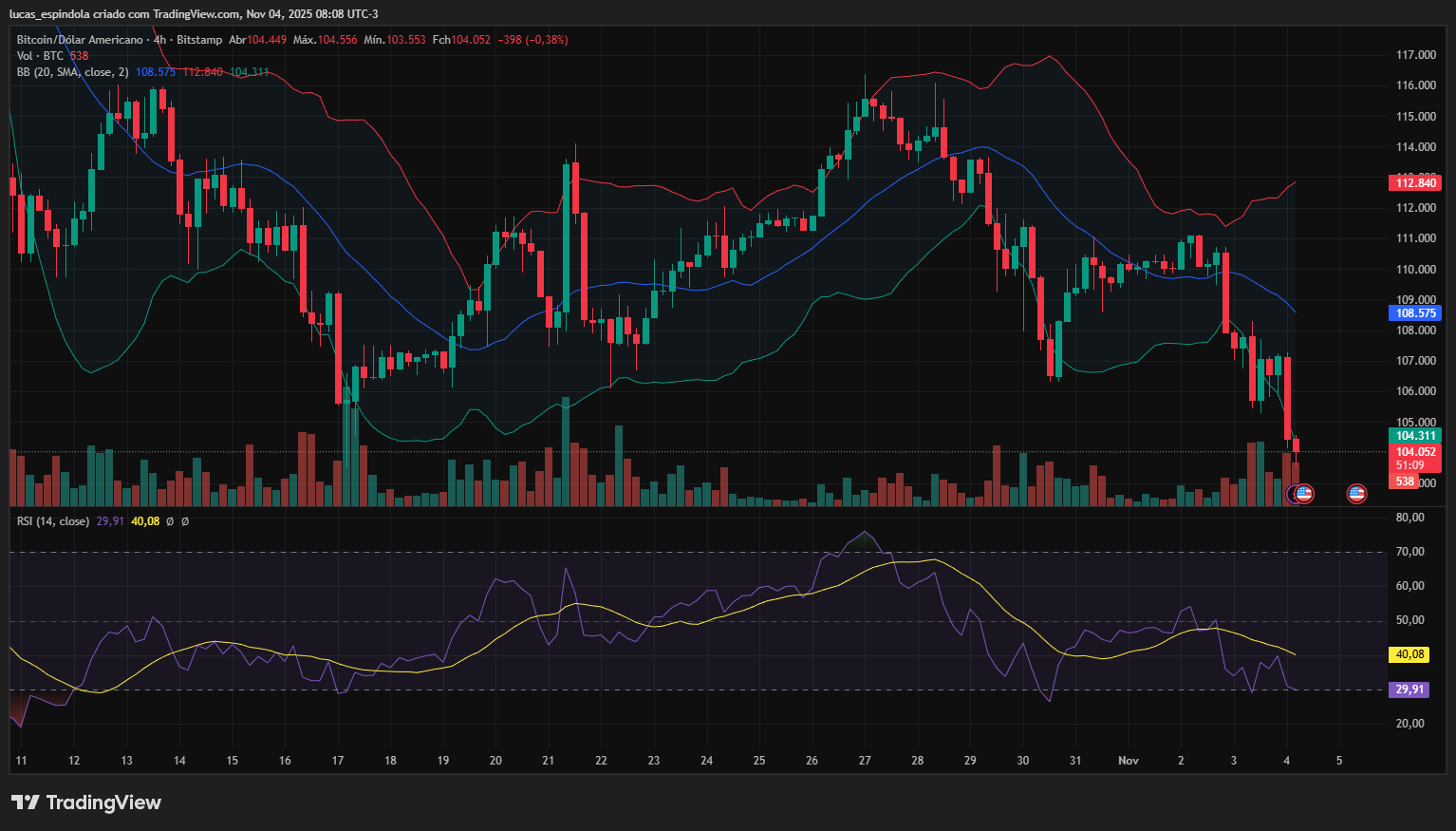Click the Vol · BTC indicator legend
The image size is (1456, 831).
pos(40,56)
